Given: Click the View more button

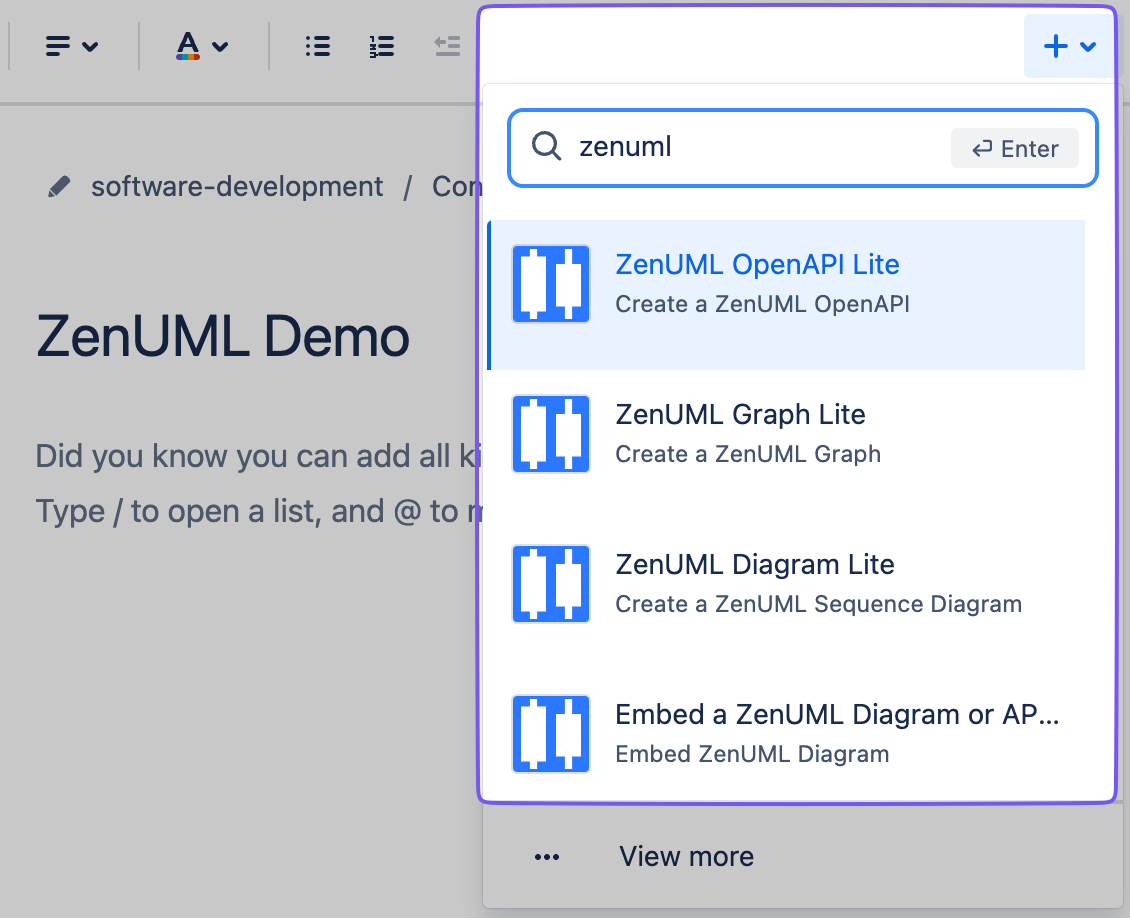Looking at the screenshot, I should tap(686, 856).
